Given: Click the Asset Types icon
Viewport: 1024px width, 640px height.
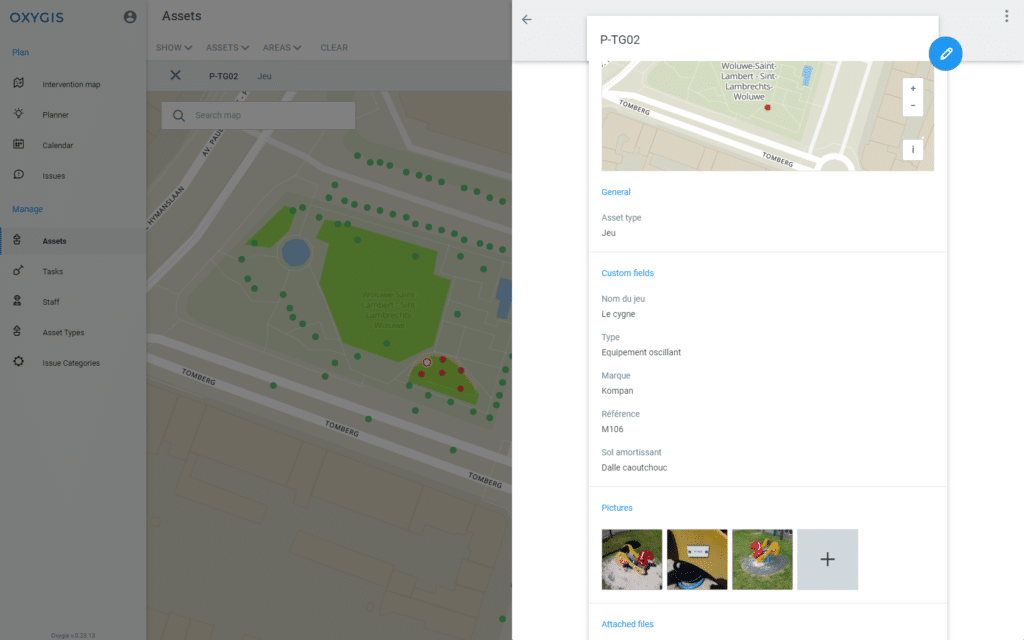Looking at the screenshot, I should click(x=18, y=331).
